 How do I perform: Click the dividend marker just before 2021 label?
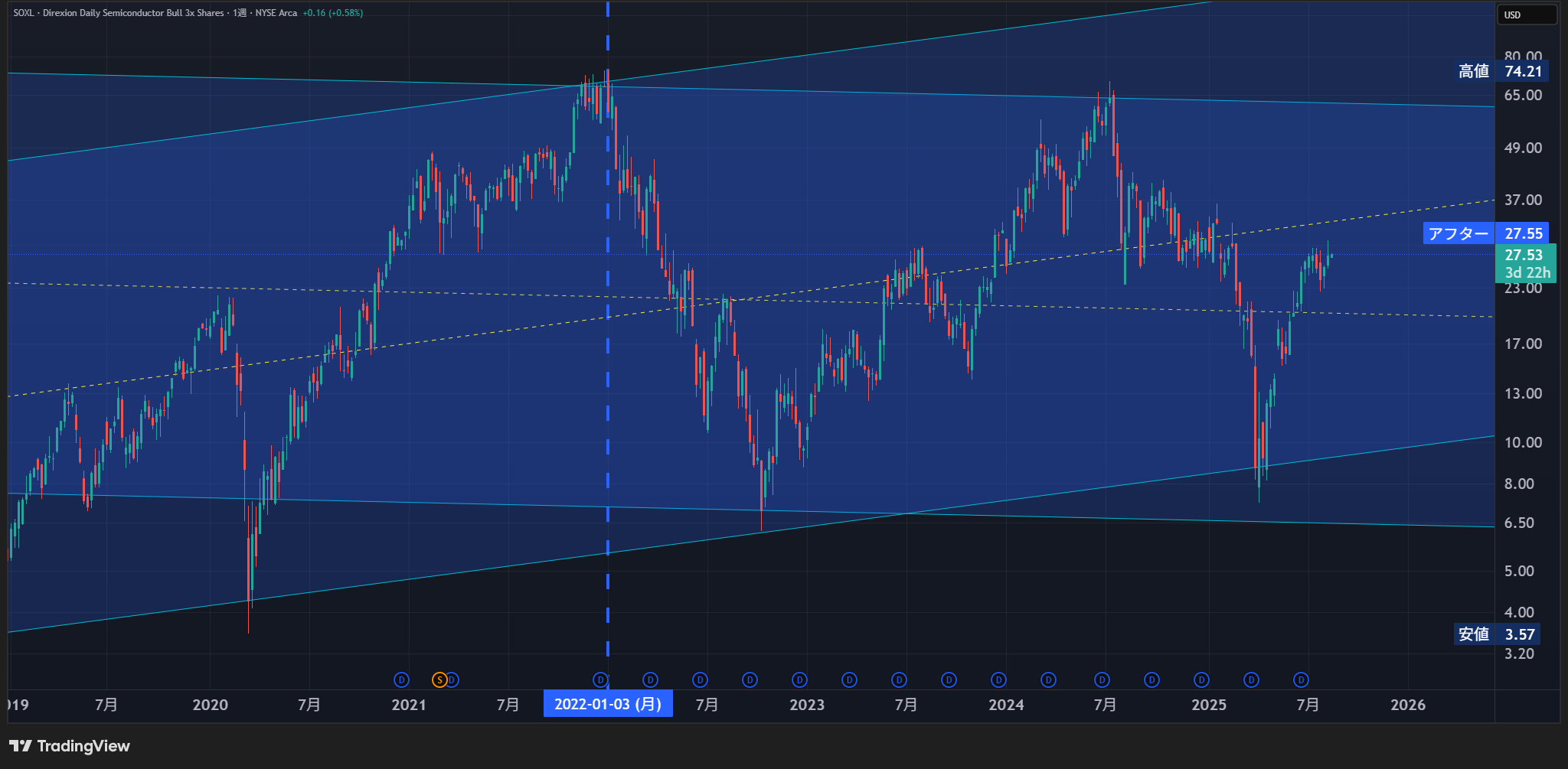[x=401, y=679]
